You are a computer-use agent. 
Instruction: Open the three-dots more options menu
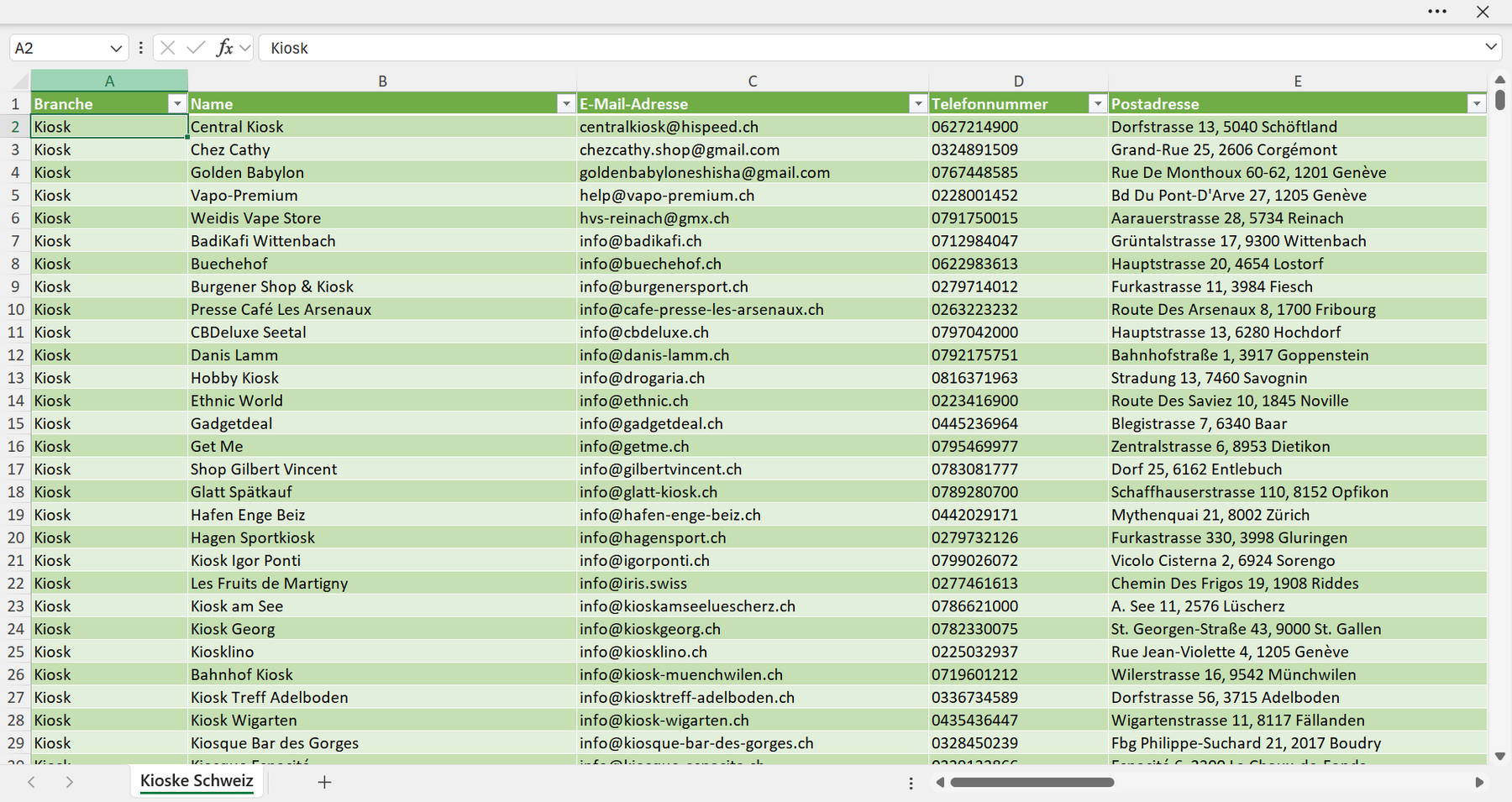1437,12
